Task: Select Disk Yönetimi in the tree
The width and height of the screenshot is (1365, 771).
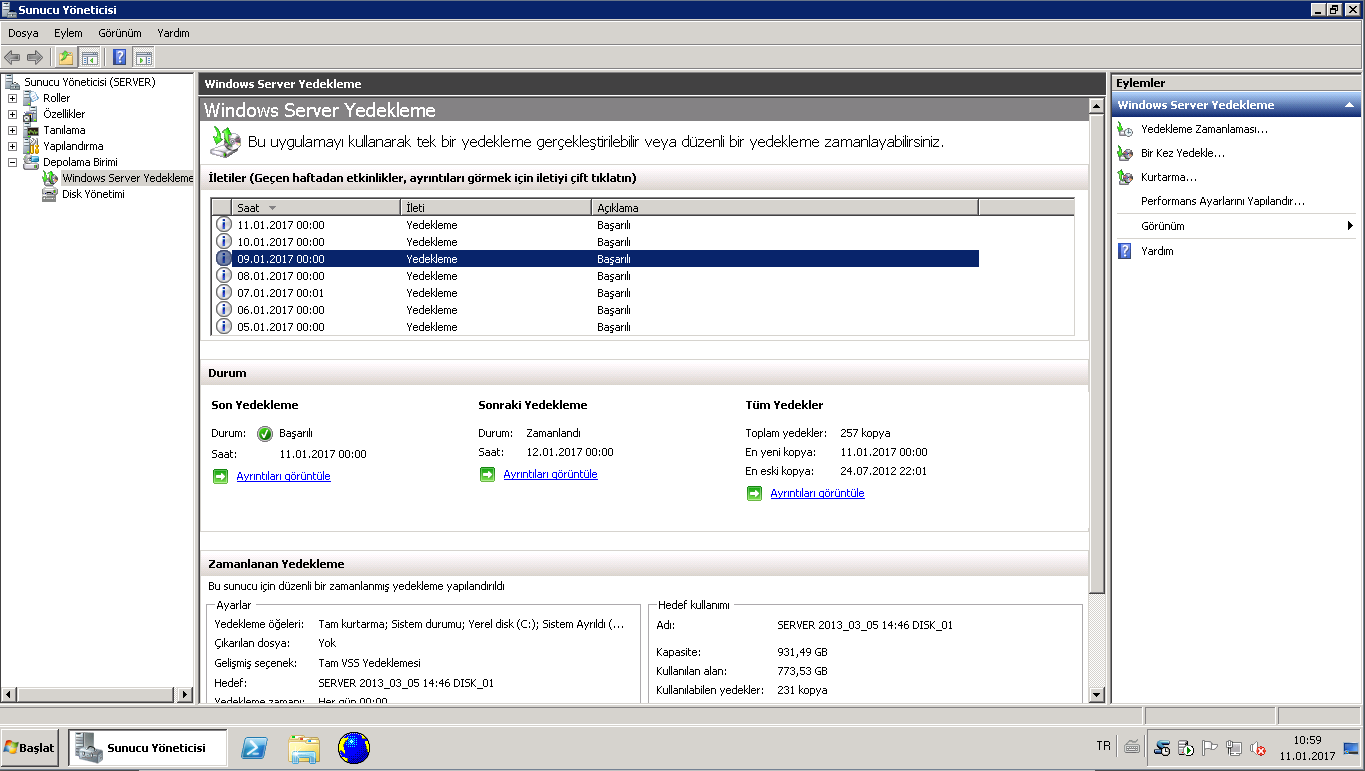Action: 93,194
